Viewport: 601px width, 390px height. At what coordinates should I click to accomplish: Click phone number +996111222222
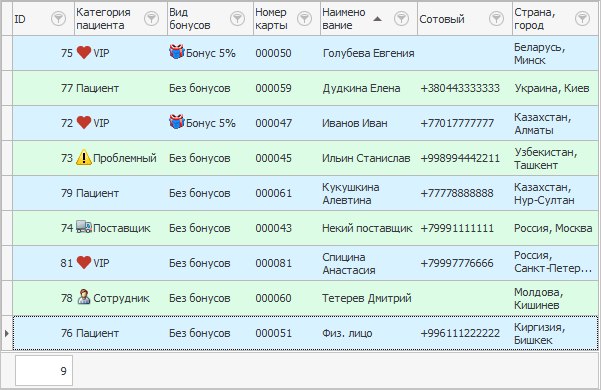pyautogui.click(x=460, y=333)
